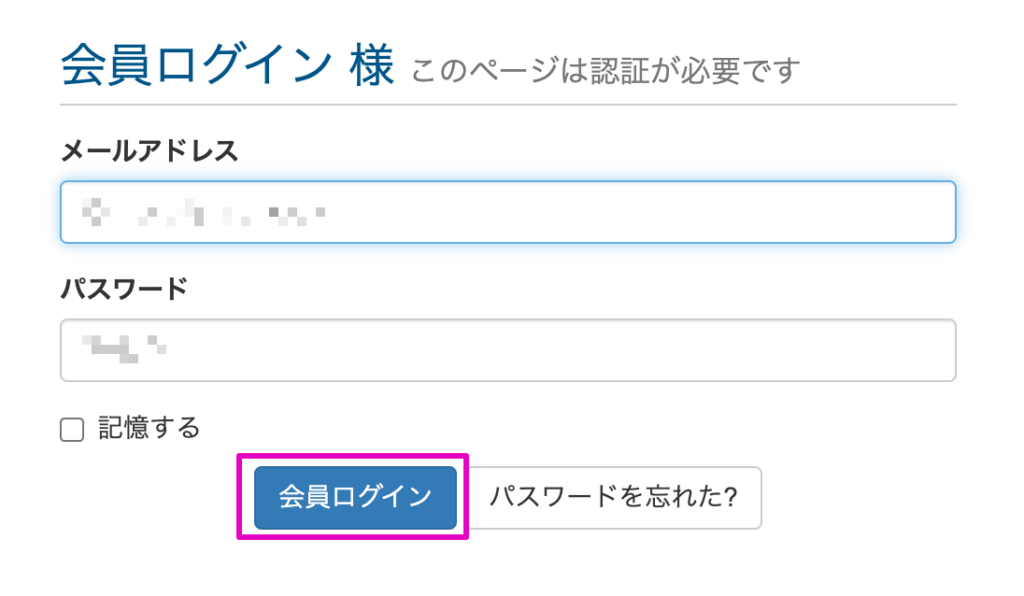
Task: Open the パスワードを忘れた? link
Action: (614, 497)
